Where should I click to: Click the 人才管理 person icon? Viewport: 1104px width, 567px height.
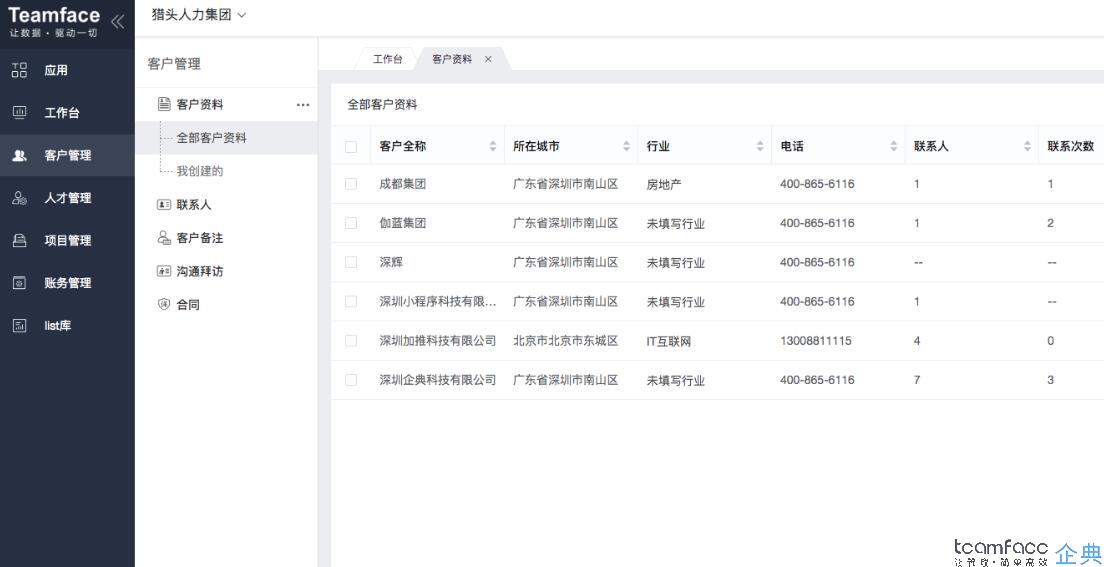(x=20, y=198)
